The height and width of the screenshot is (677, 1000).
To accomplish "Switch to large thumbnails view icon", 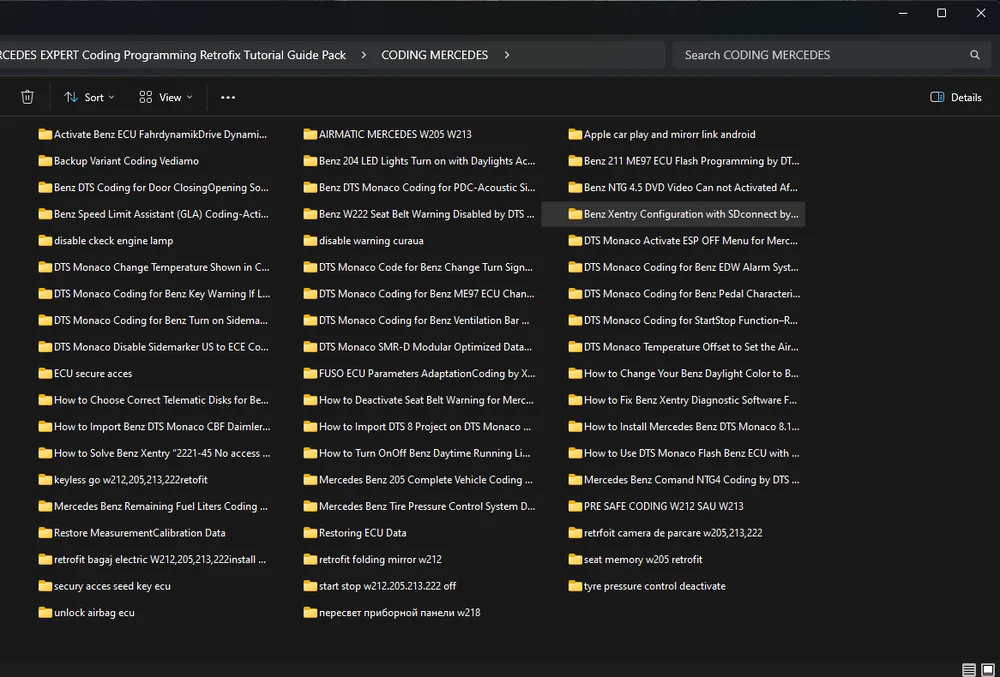I will pos(988,669).
